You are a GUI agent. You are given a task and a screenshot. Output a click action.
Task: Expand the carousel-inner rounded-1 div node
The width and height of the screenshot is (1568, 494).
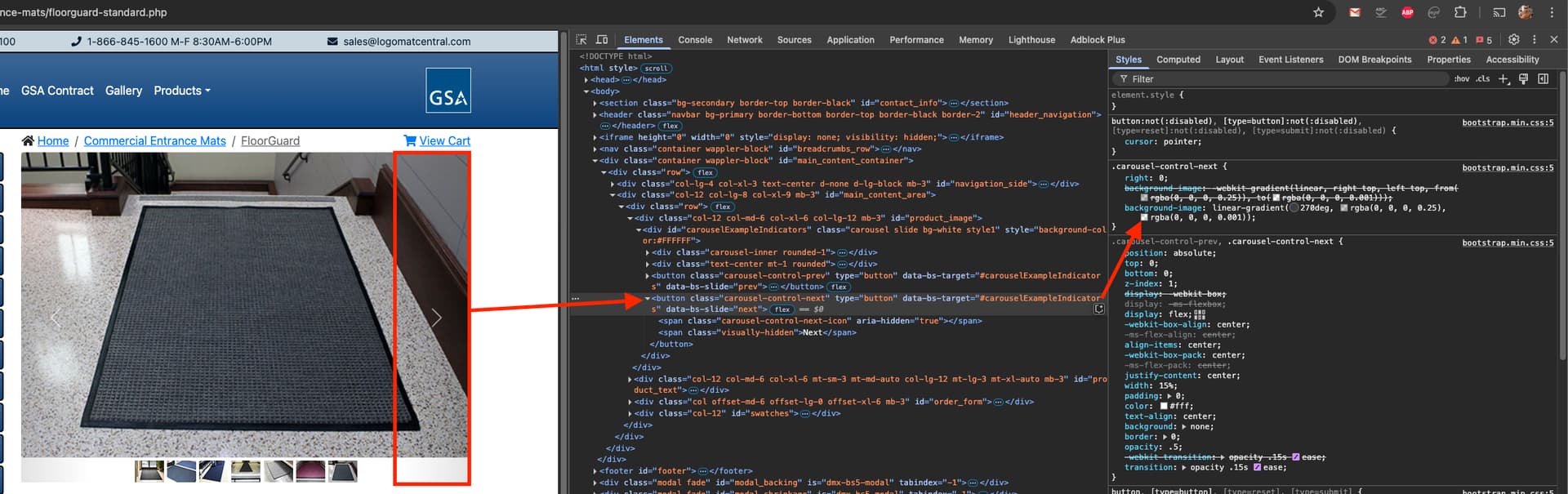pos(648,252)
